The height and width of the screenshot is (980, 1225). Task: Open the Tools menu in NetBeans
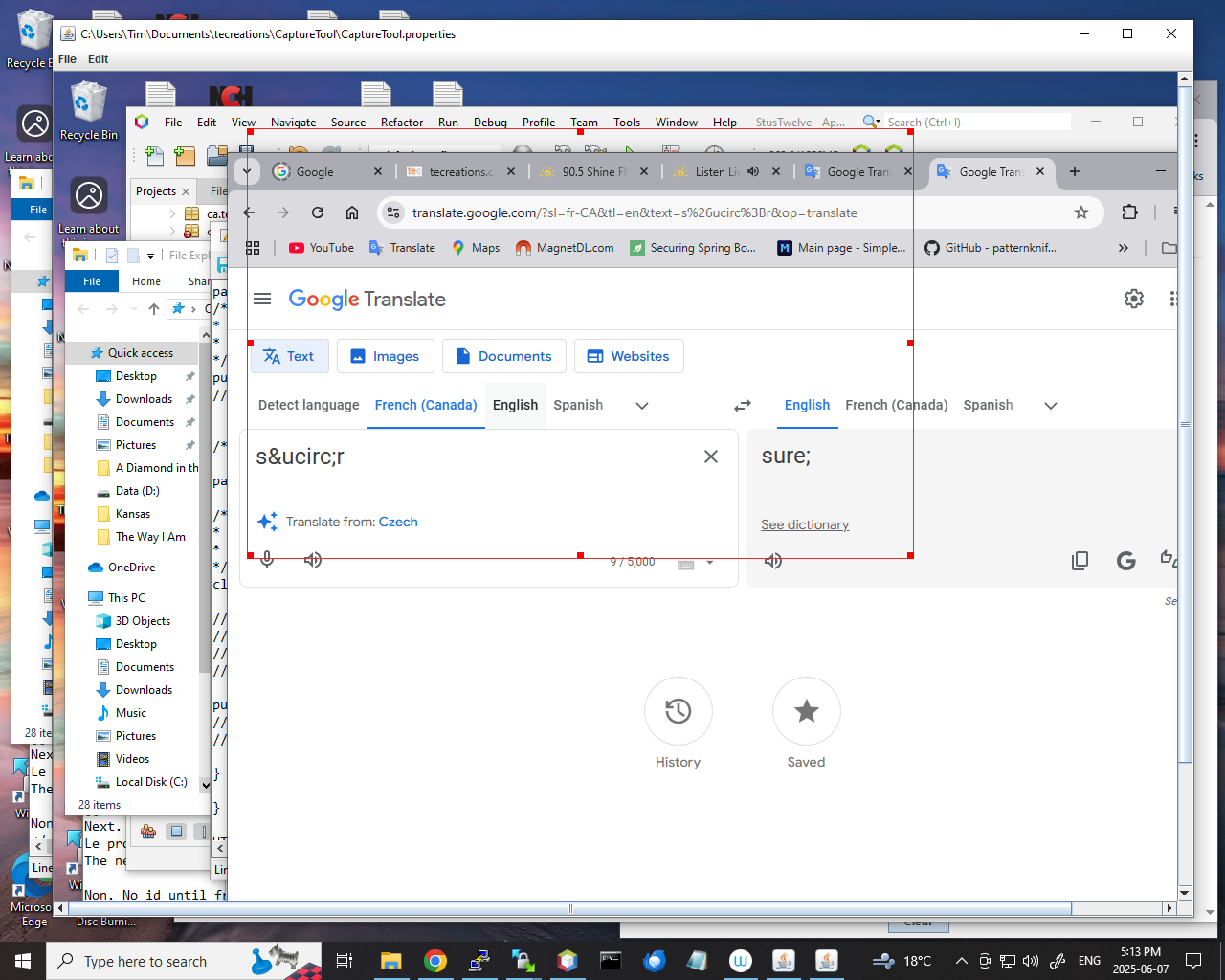[x=627, y=122]
